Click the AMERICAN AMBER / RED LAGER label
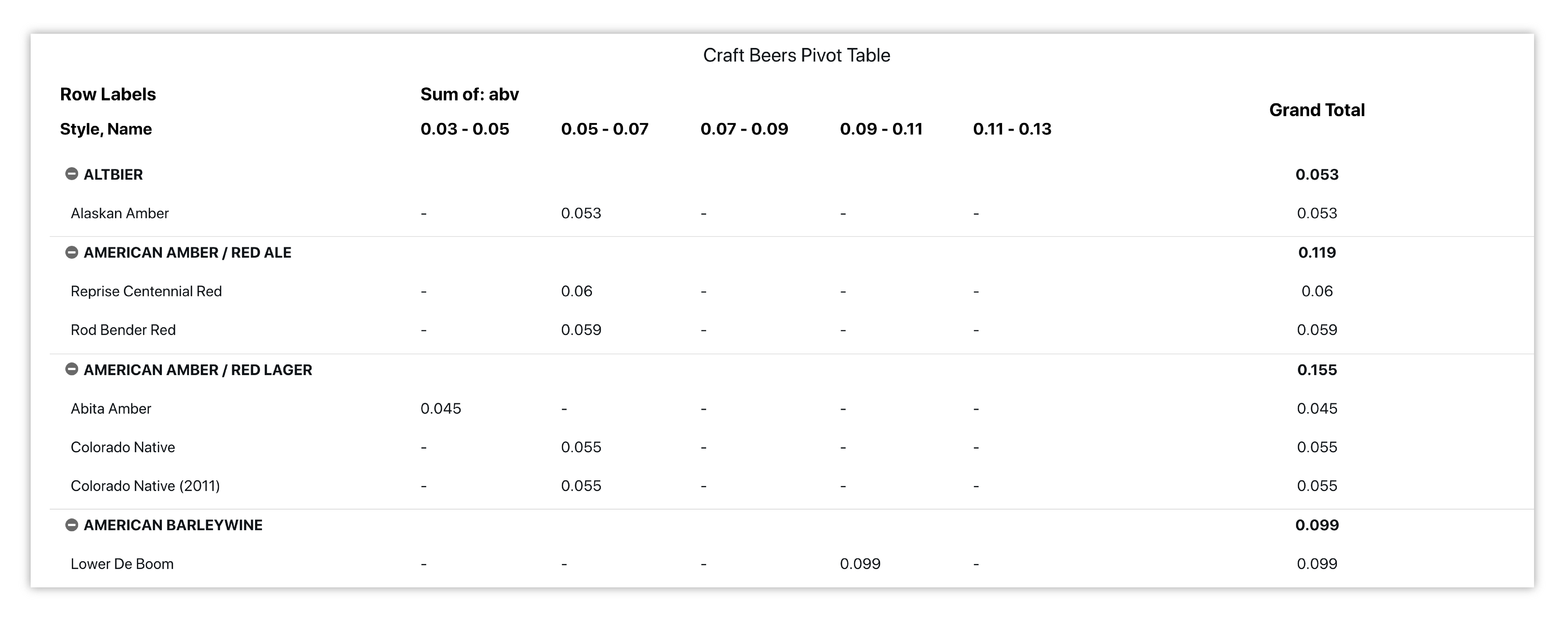Image resolution: width=1568 pixels, height=622 pixels. (198, 370)
